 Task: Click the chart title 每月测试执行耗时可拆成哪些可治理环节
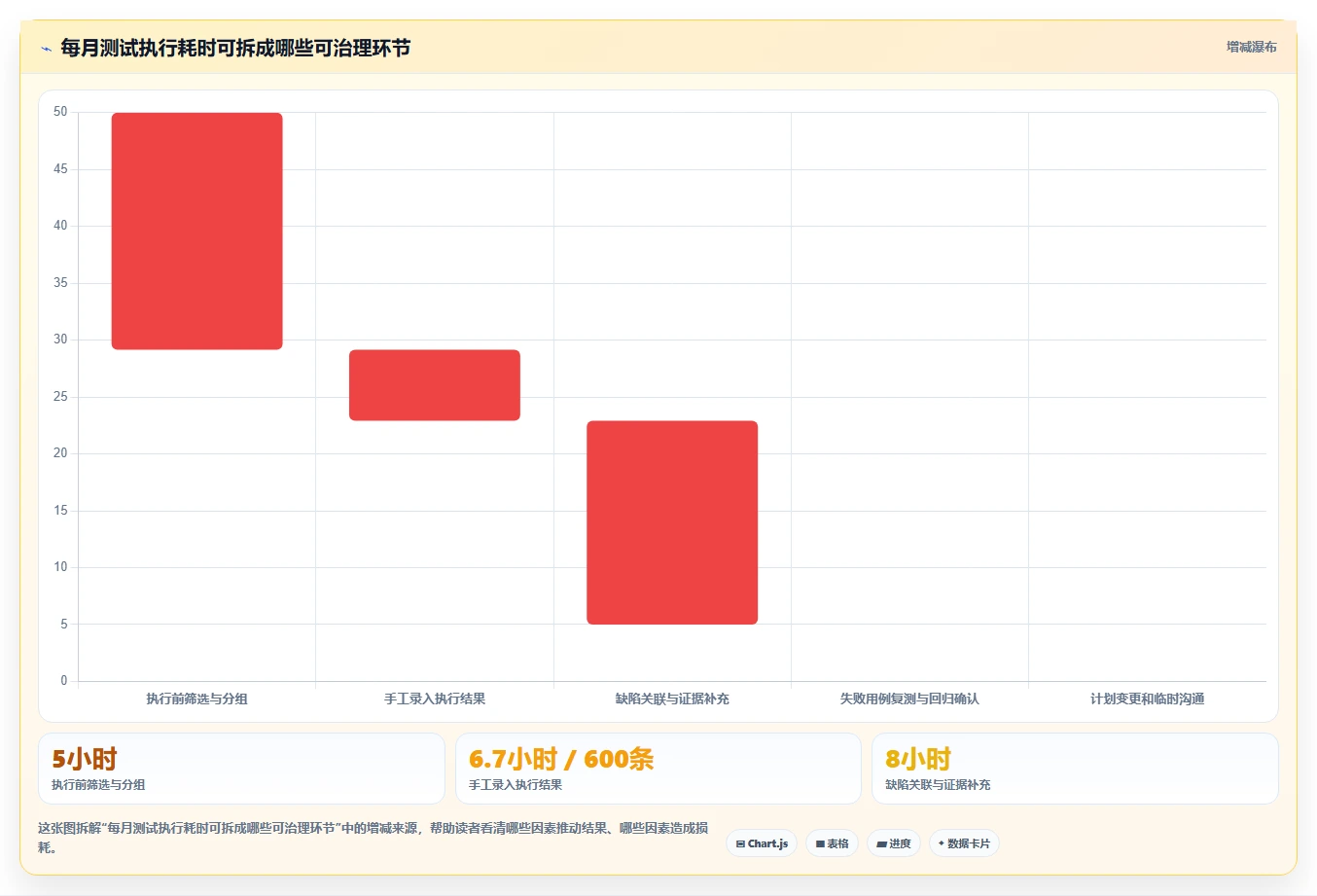[x=235, y=48]
